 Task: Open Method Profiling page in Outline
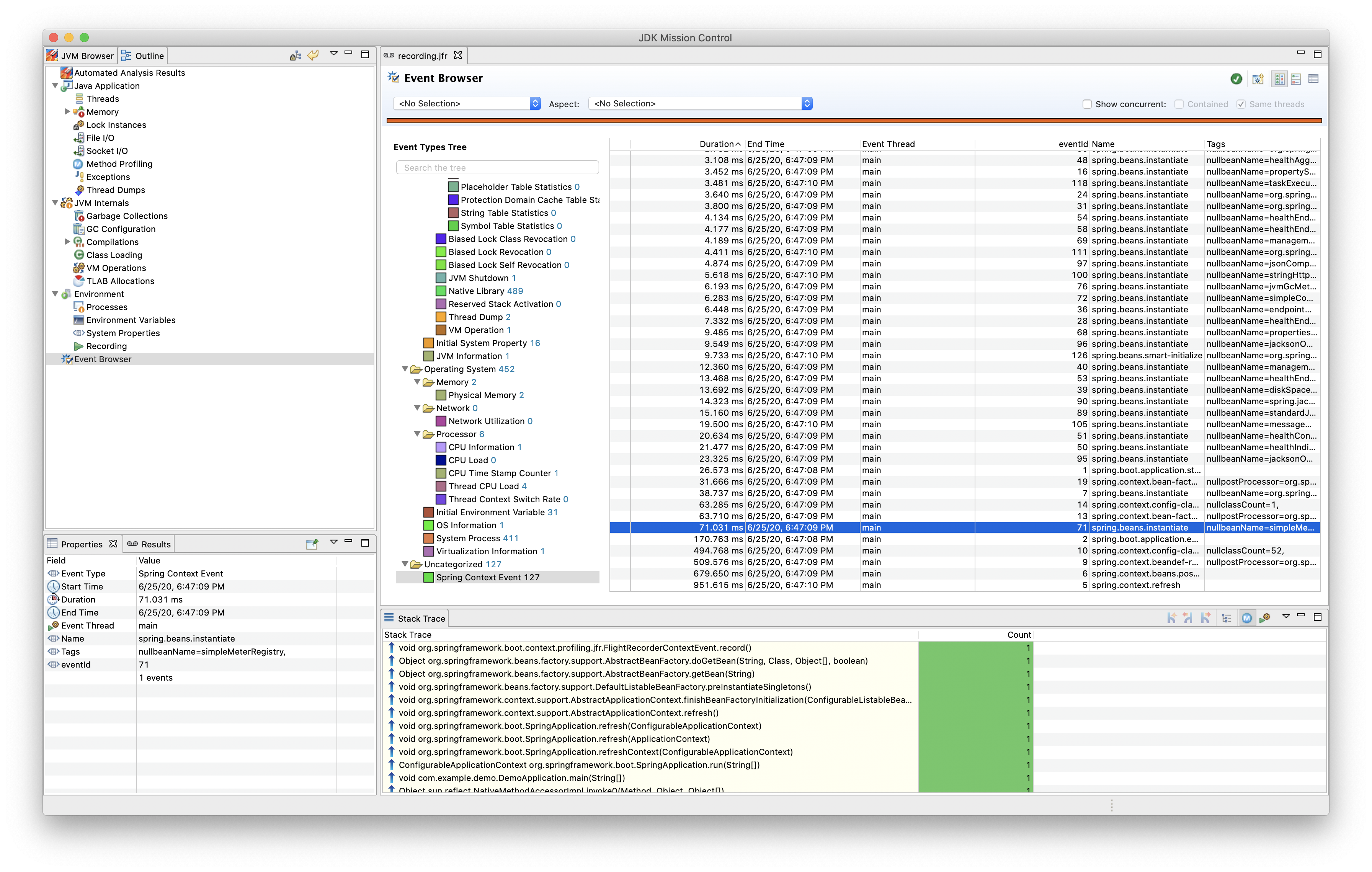[119, 164]
